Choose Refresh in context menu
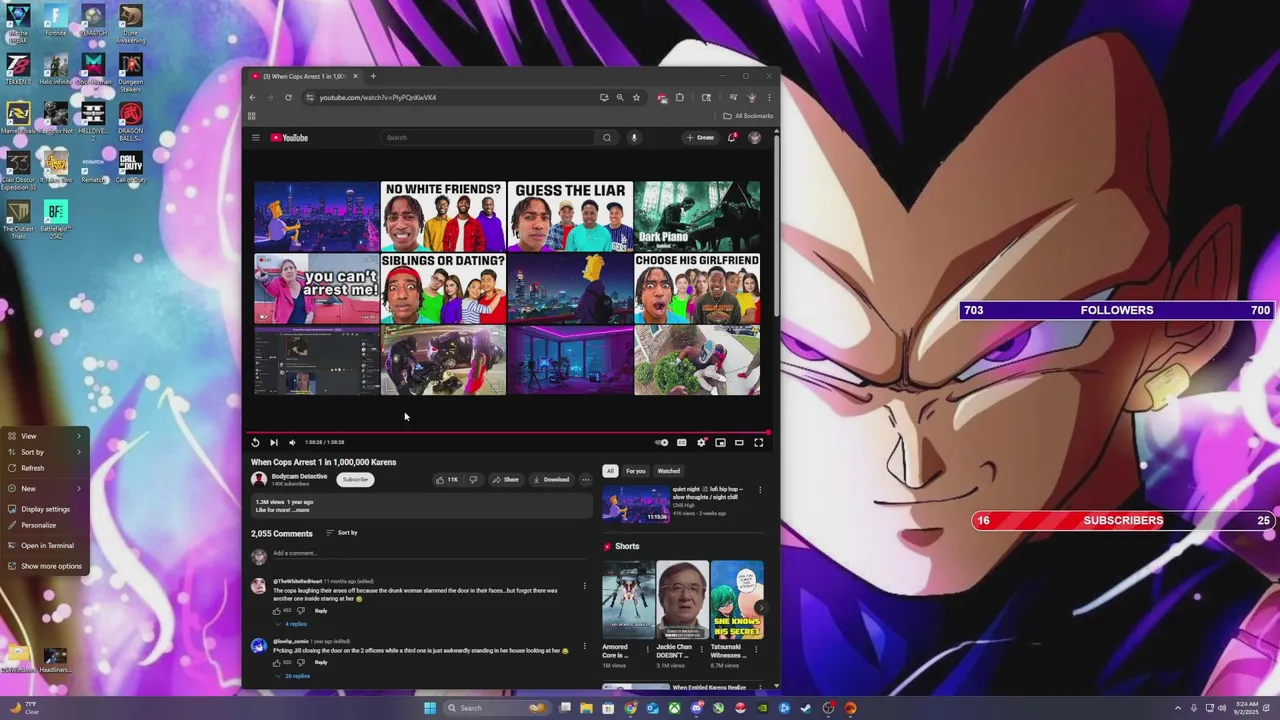 [45, 468]
